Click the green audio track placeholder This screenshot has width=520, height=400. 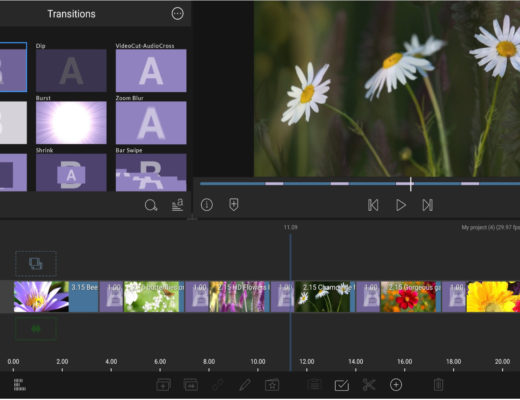click(x=36, y=329)
